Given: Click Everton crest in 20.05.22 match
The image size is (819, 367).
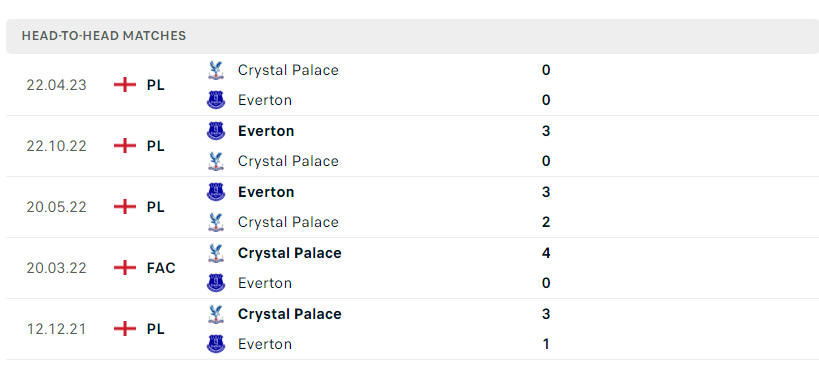Looking at the screenshot, I should pos(216,192).
